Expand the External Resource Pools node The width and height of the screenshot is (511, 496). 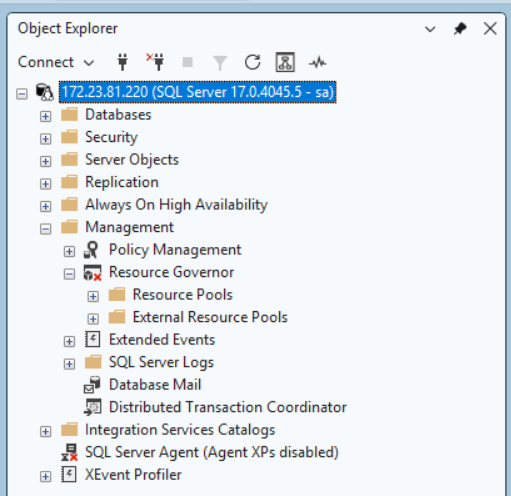pos(93,319)
